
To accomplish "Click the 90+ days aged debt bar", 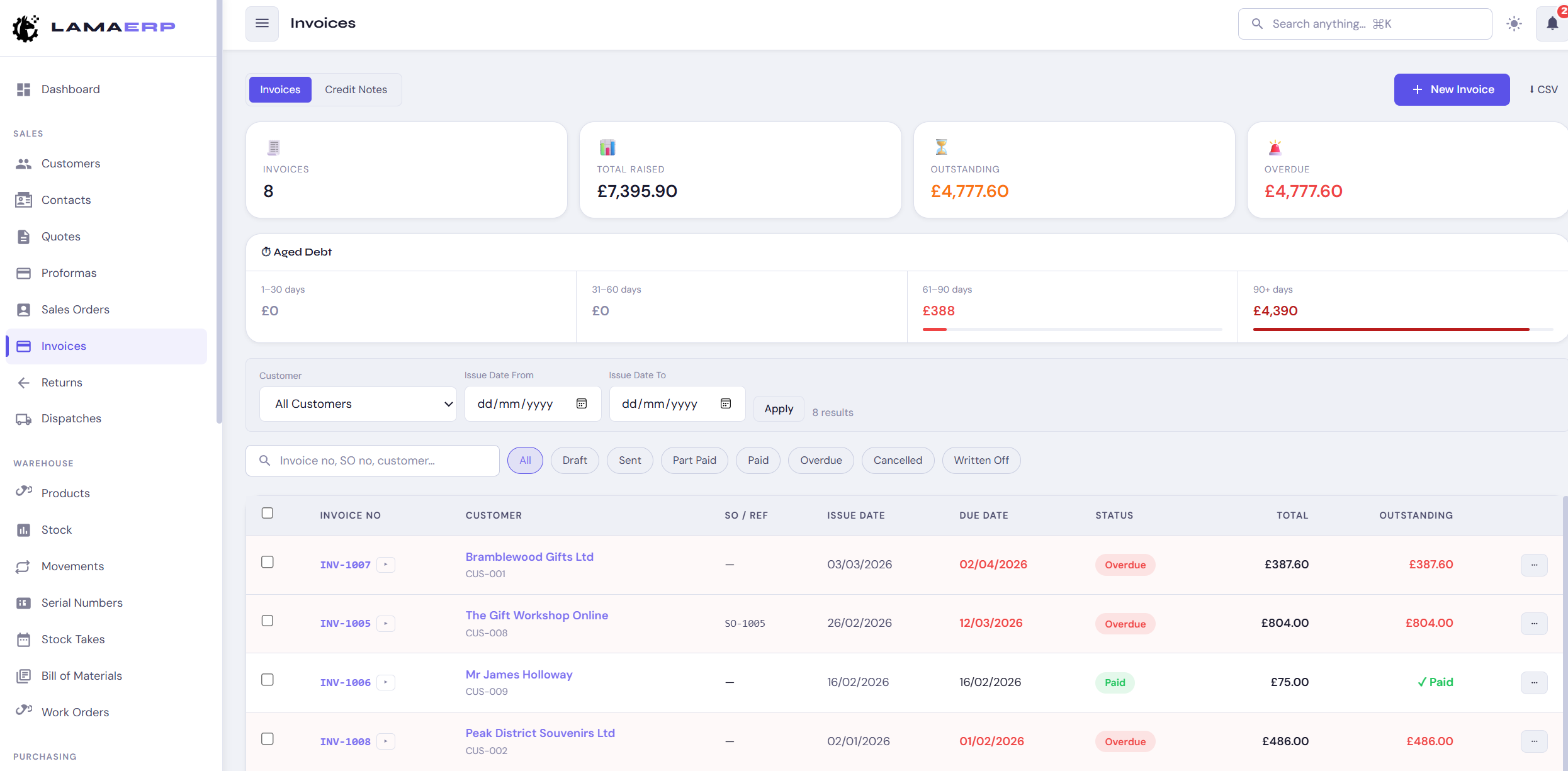I will click(1402, 329).
